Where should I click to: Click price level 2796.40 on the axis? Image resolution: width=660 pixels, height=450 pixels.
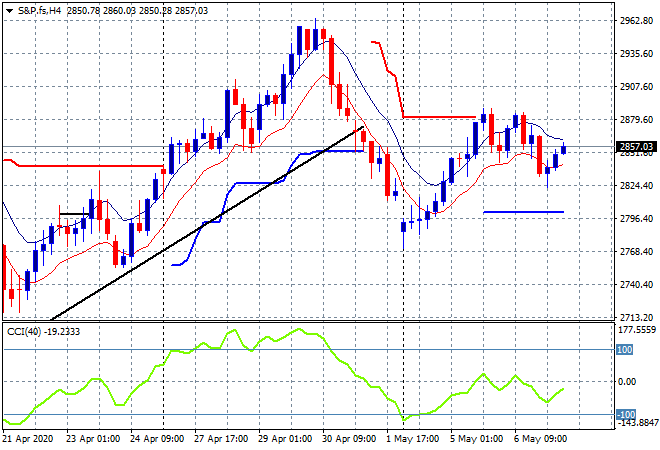click(636, 218)
